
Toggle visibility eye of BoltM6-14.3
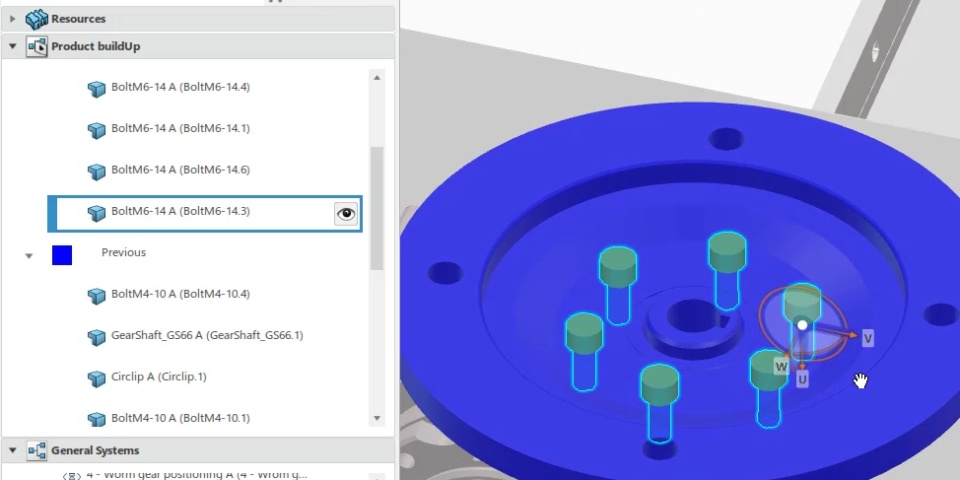[x=346, y=214]
